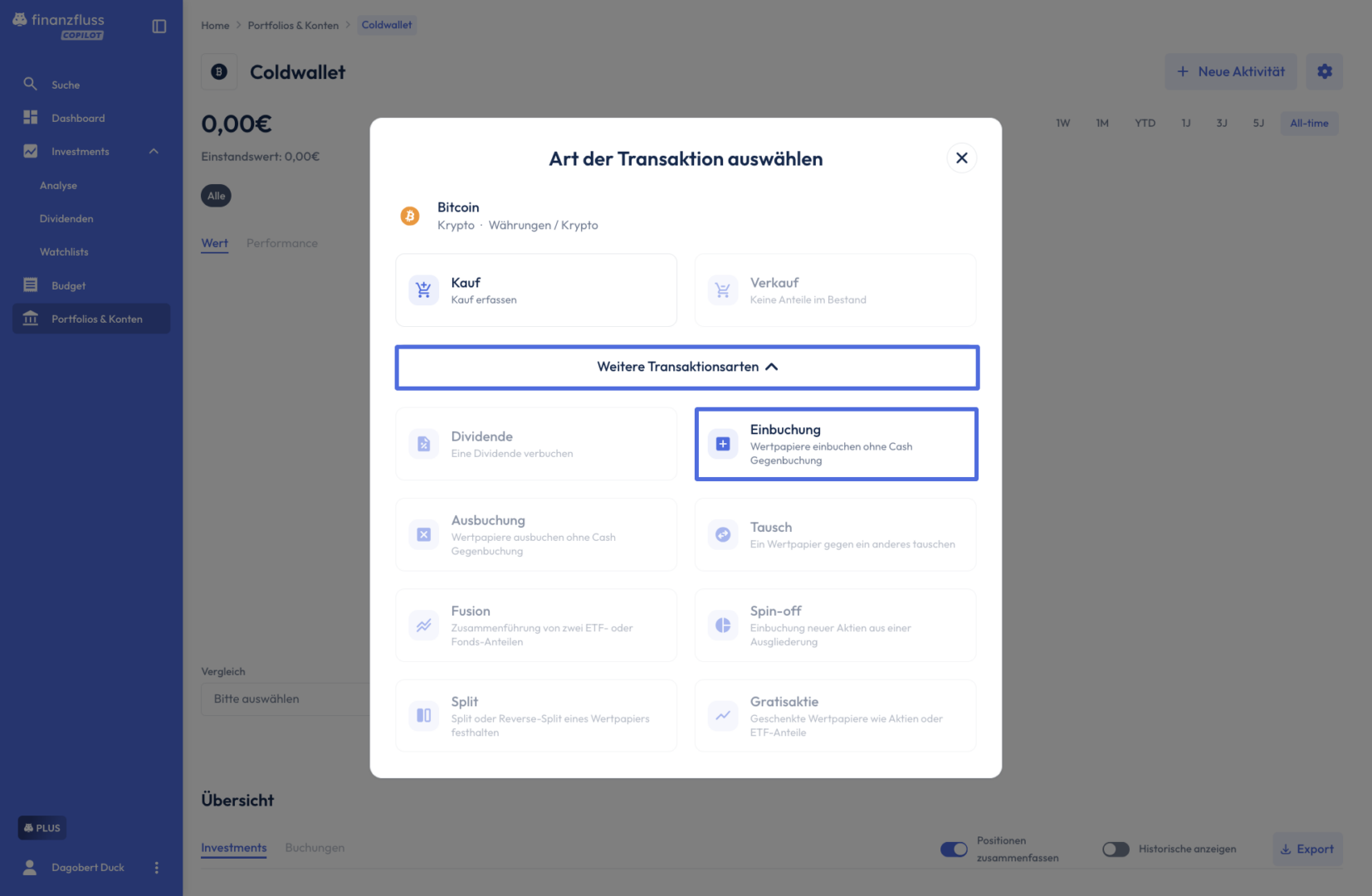This screenshot has width=1372, height=896.
Task: Select the Alle filter chip
Action: pos(216,196)
